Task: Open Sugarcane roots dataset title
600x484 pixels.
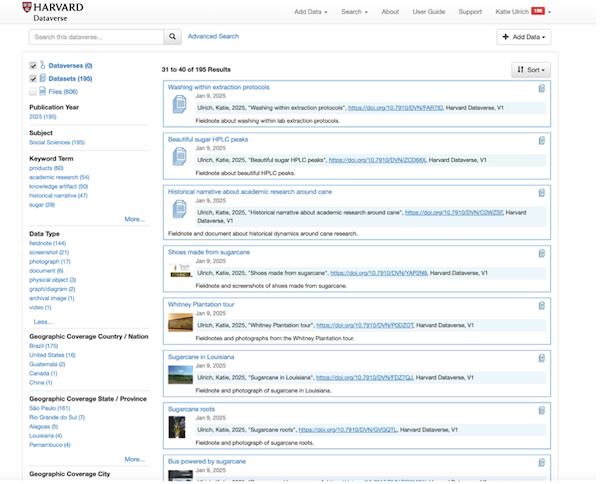Action: tap(191, 409)
